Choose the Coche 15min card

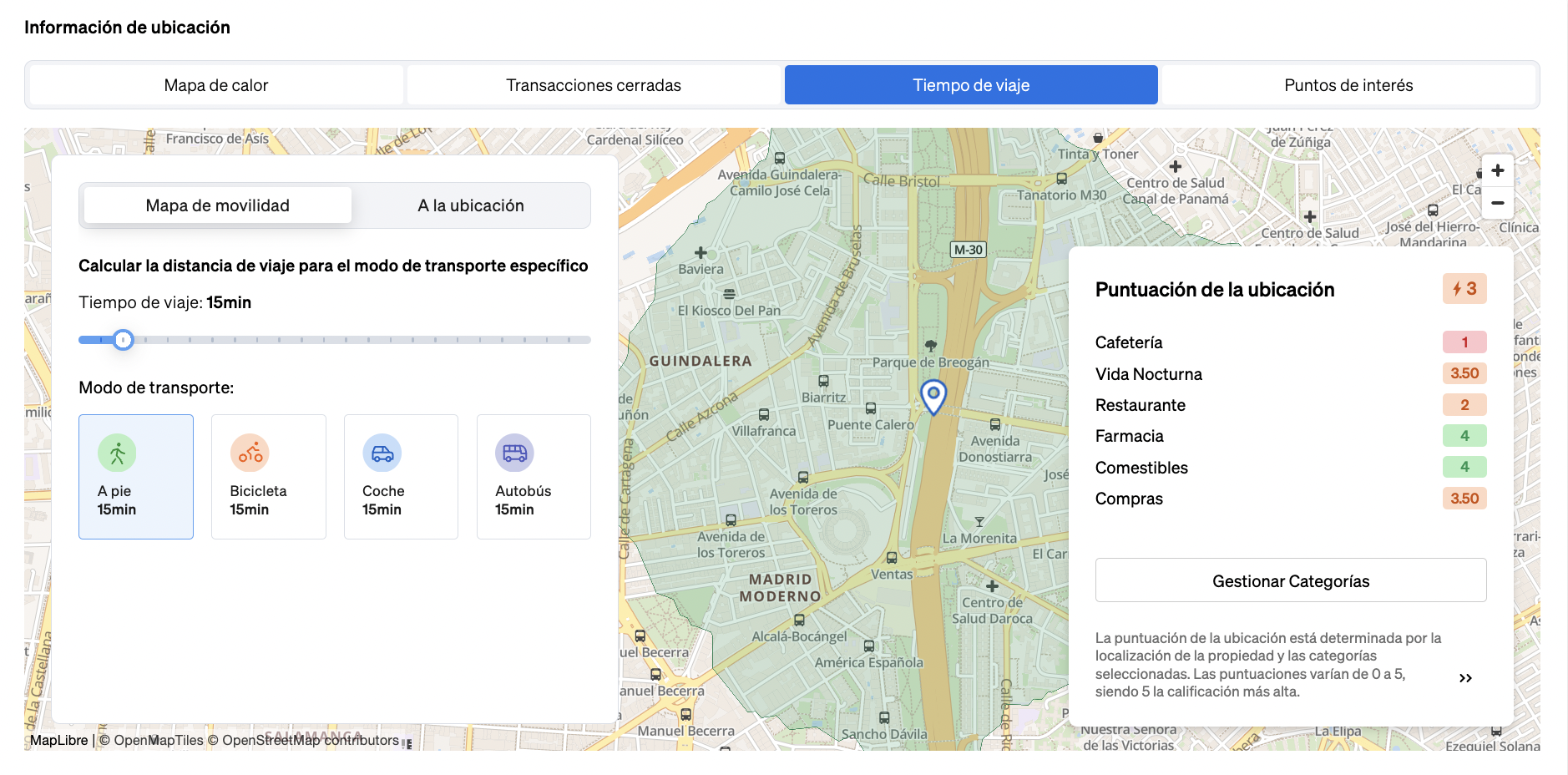click(401, 477)
